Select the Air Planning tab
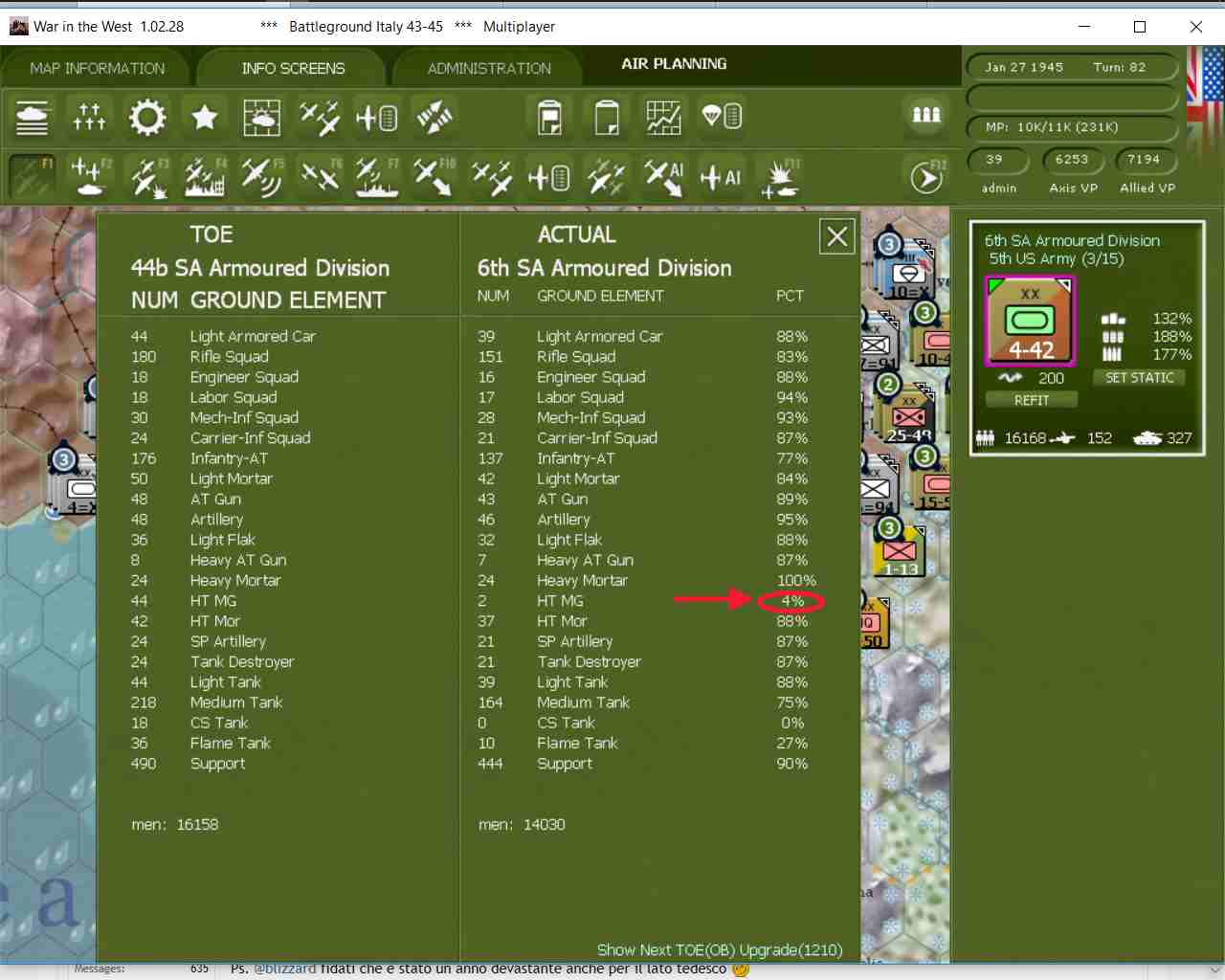This screenshot has width=1225, height=980. pyautogui.click(x=674, y=63)
